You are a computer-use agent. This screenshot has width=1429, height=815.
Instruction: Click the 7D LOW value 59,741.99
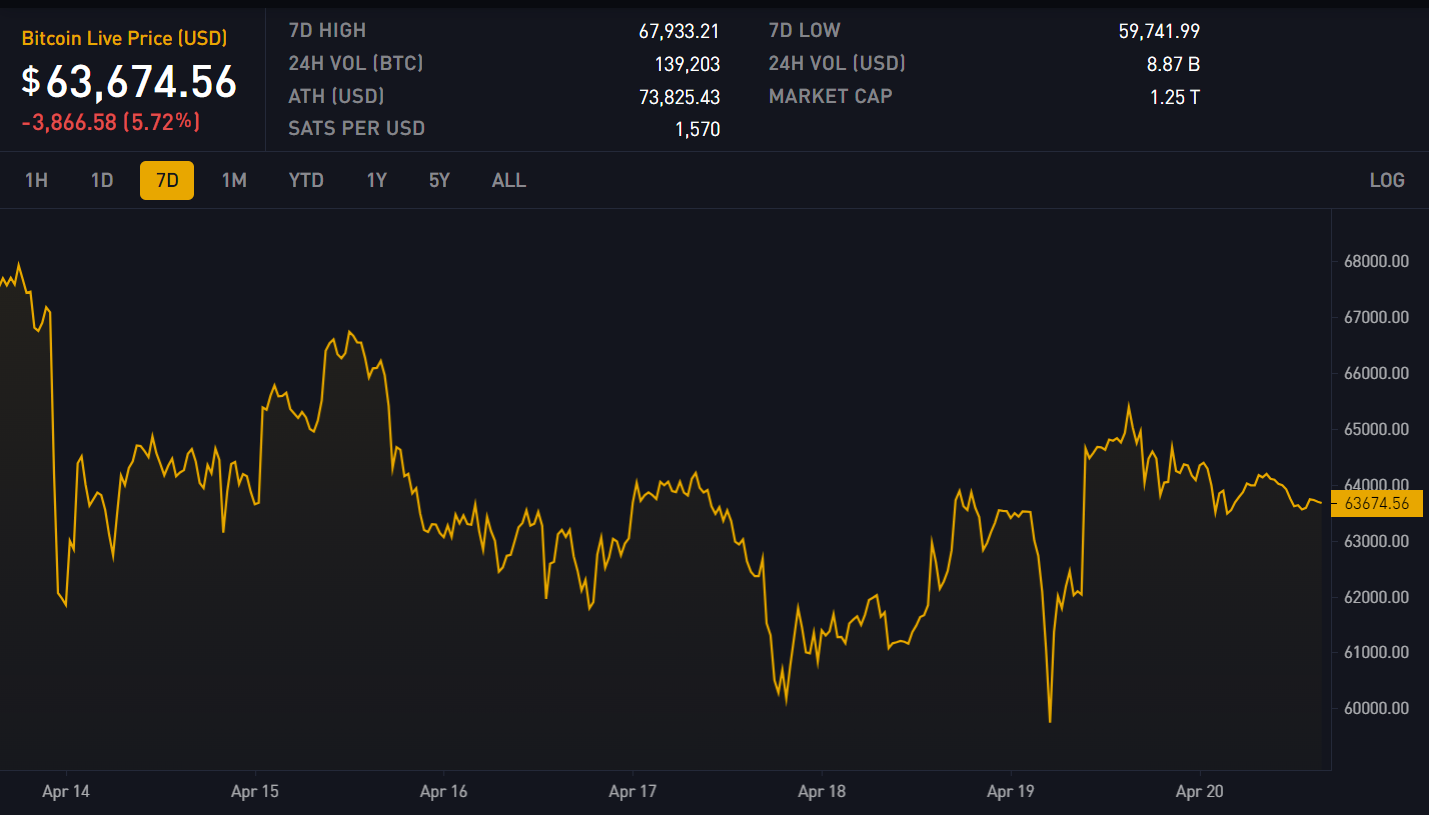click(1159, 31)
